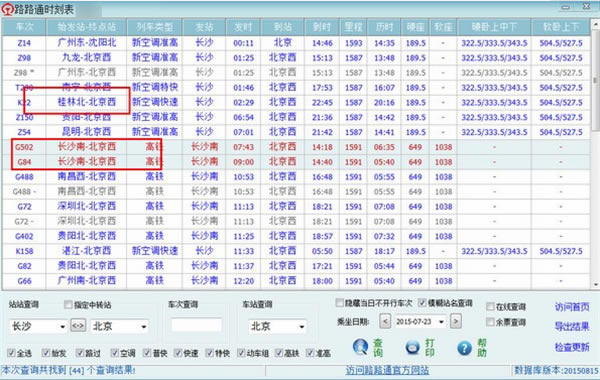Toggle the 隐藏当日不开行车次 checkbox

tap(339, 303)
